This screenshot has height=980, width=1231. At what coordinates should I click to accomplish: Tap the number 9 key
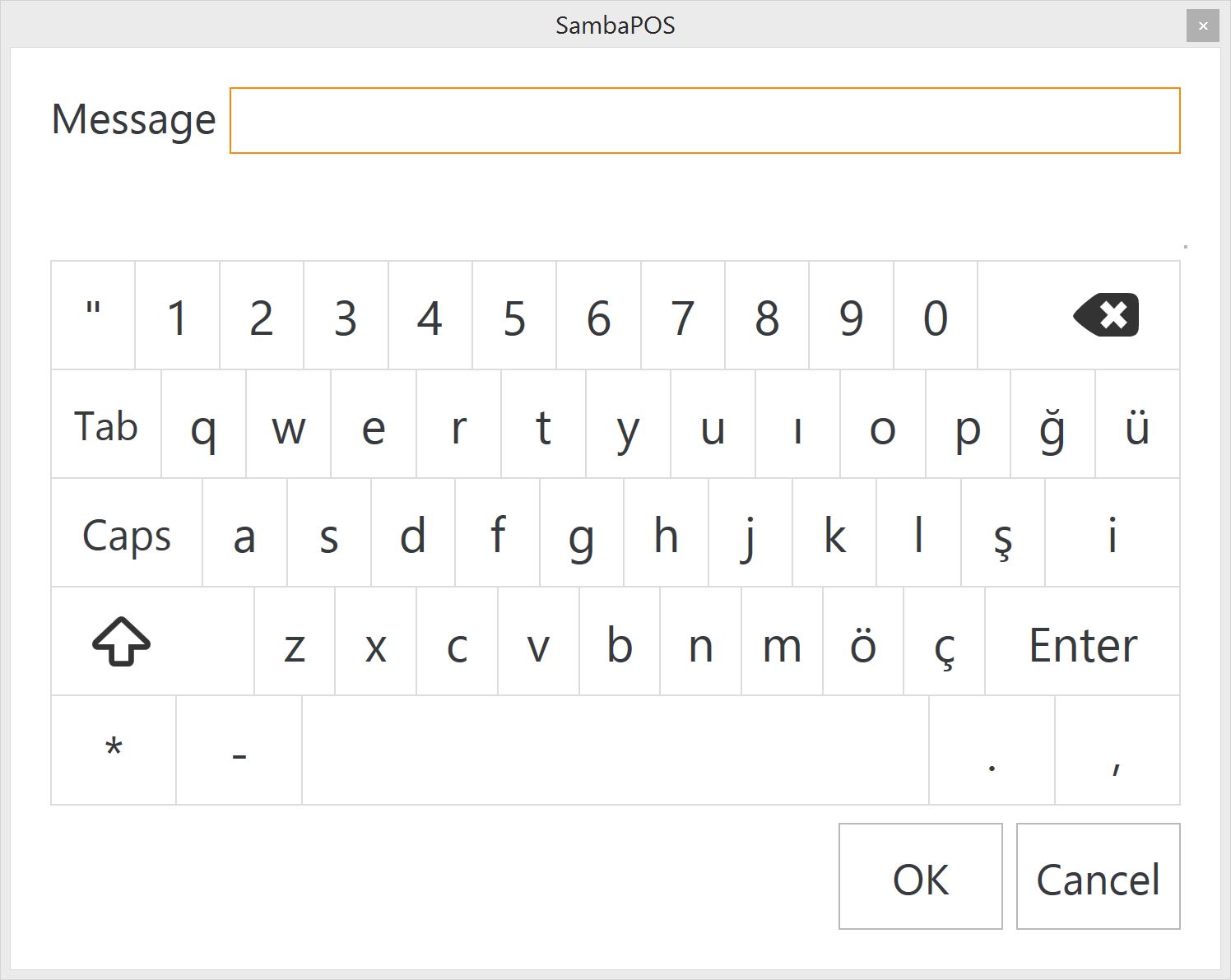pos(852,315)
